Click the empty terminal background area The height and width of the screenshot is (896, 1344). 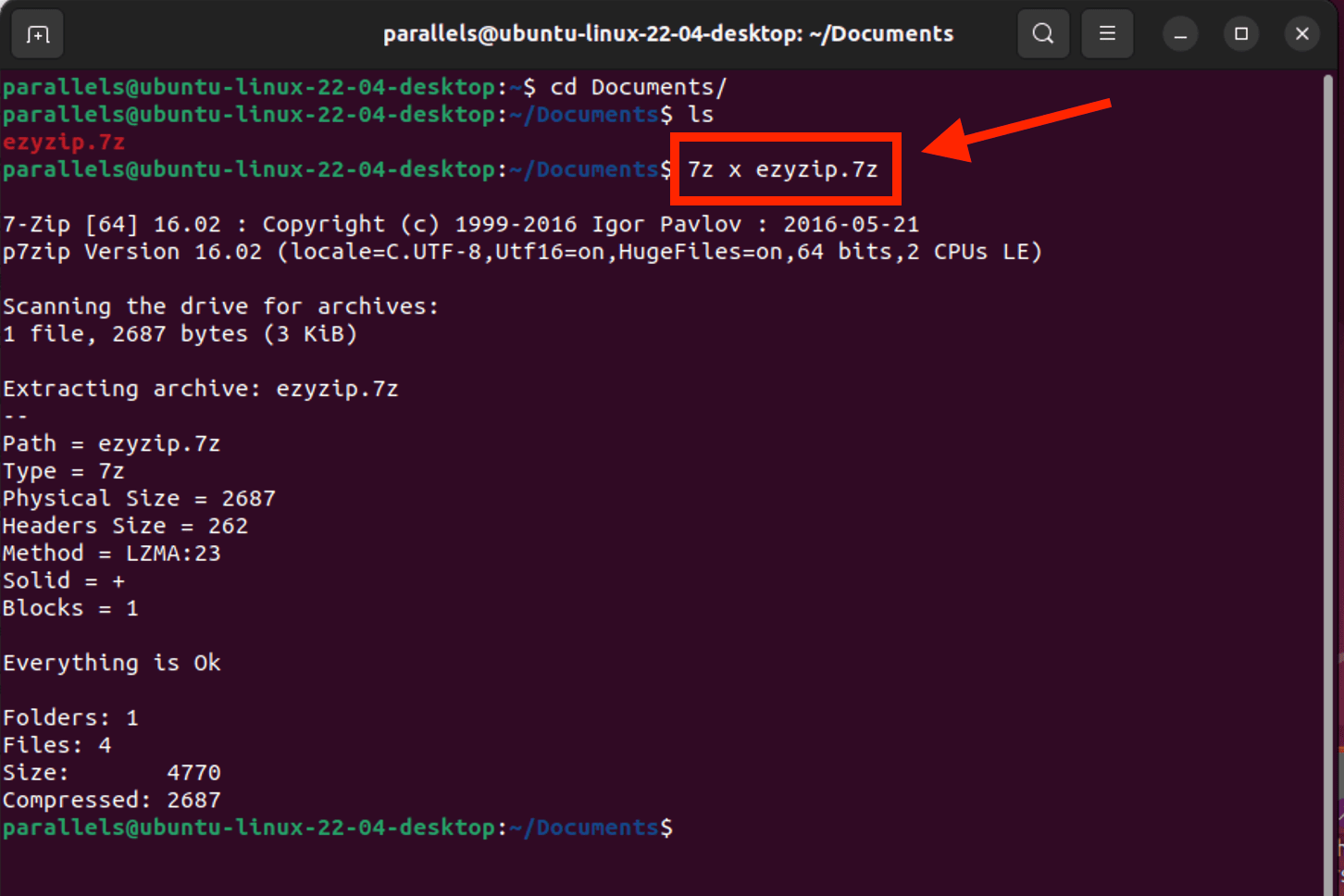pyautogui.click(x=648, y=870)
